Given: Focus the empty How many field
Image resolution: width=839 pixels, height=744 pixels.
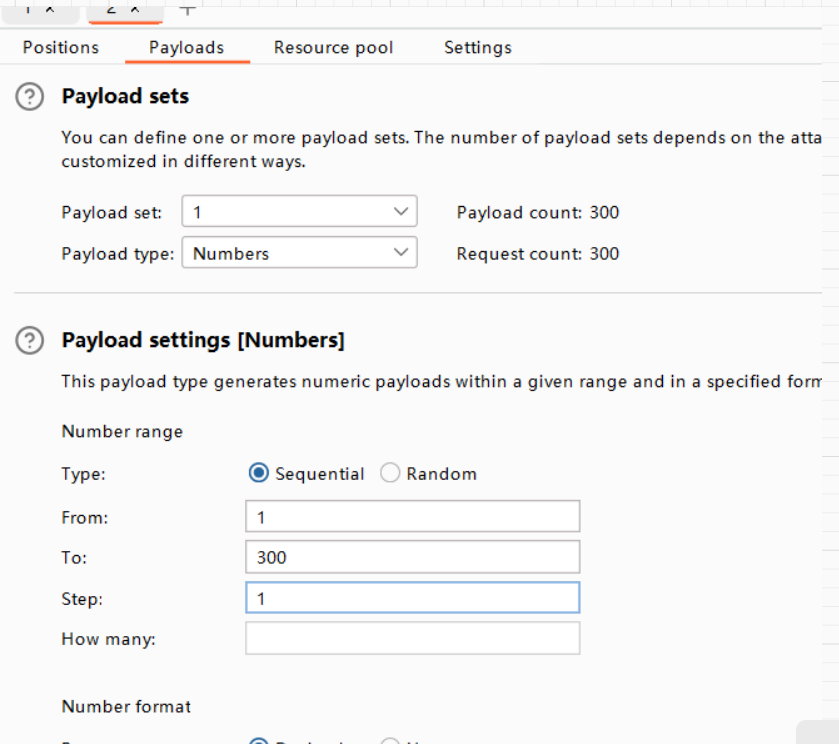Looking at the screenshot, I should (413, 639).
